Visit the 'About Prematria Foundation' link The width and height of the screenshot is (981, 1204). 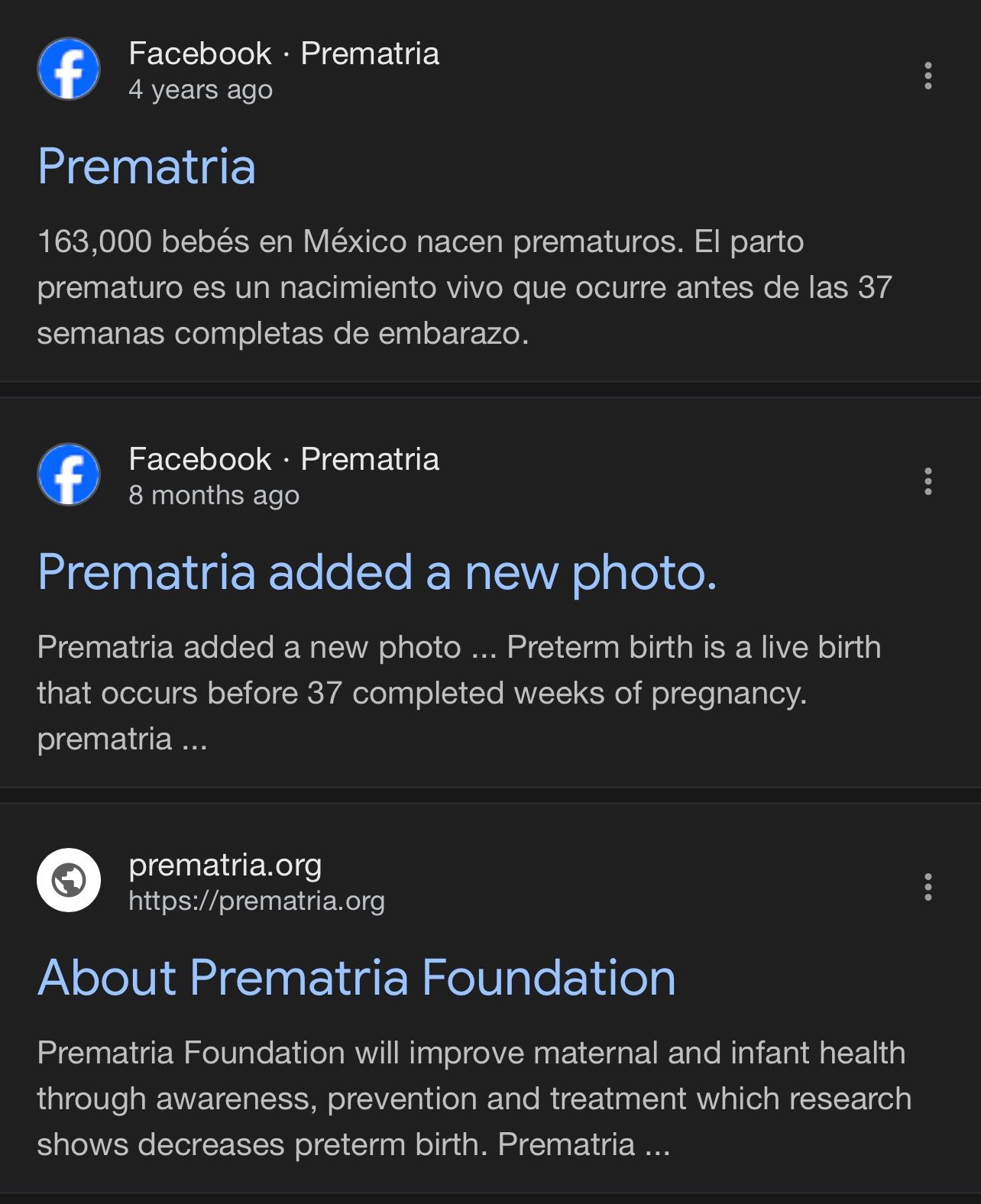(x=357, y=978)
